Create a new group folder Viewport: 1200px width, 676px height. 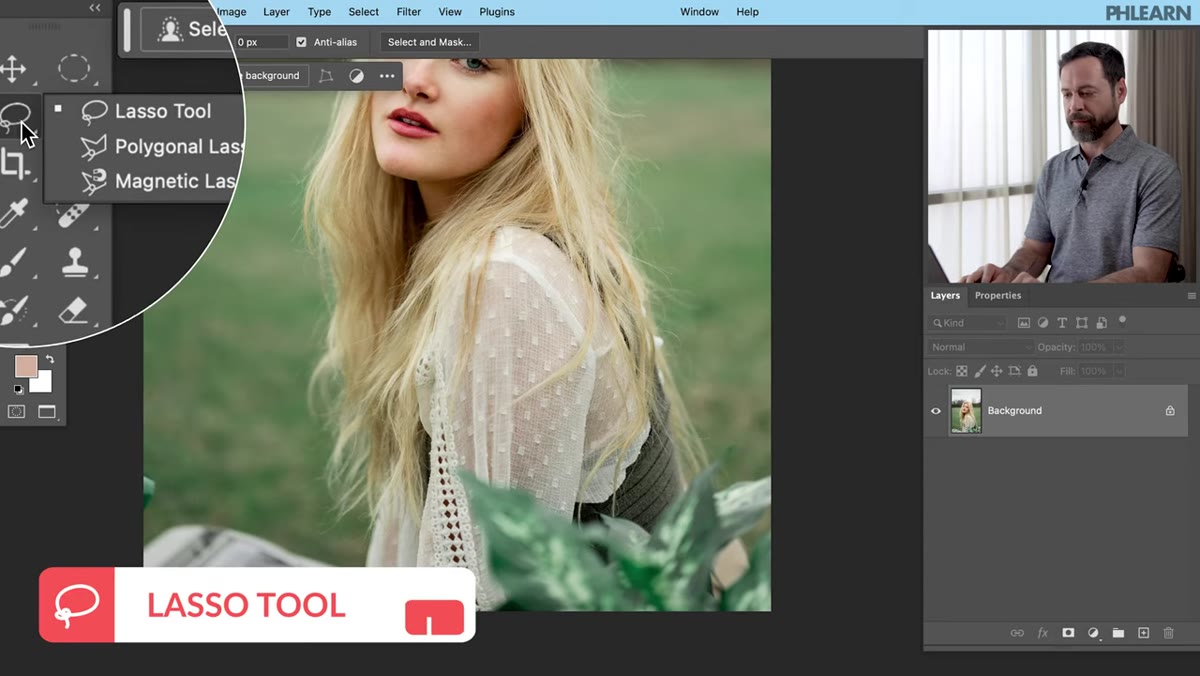pos(1118,633)
